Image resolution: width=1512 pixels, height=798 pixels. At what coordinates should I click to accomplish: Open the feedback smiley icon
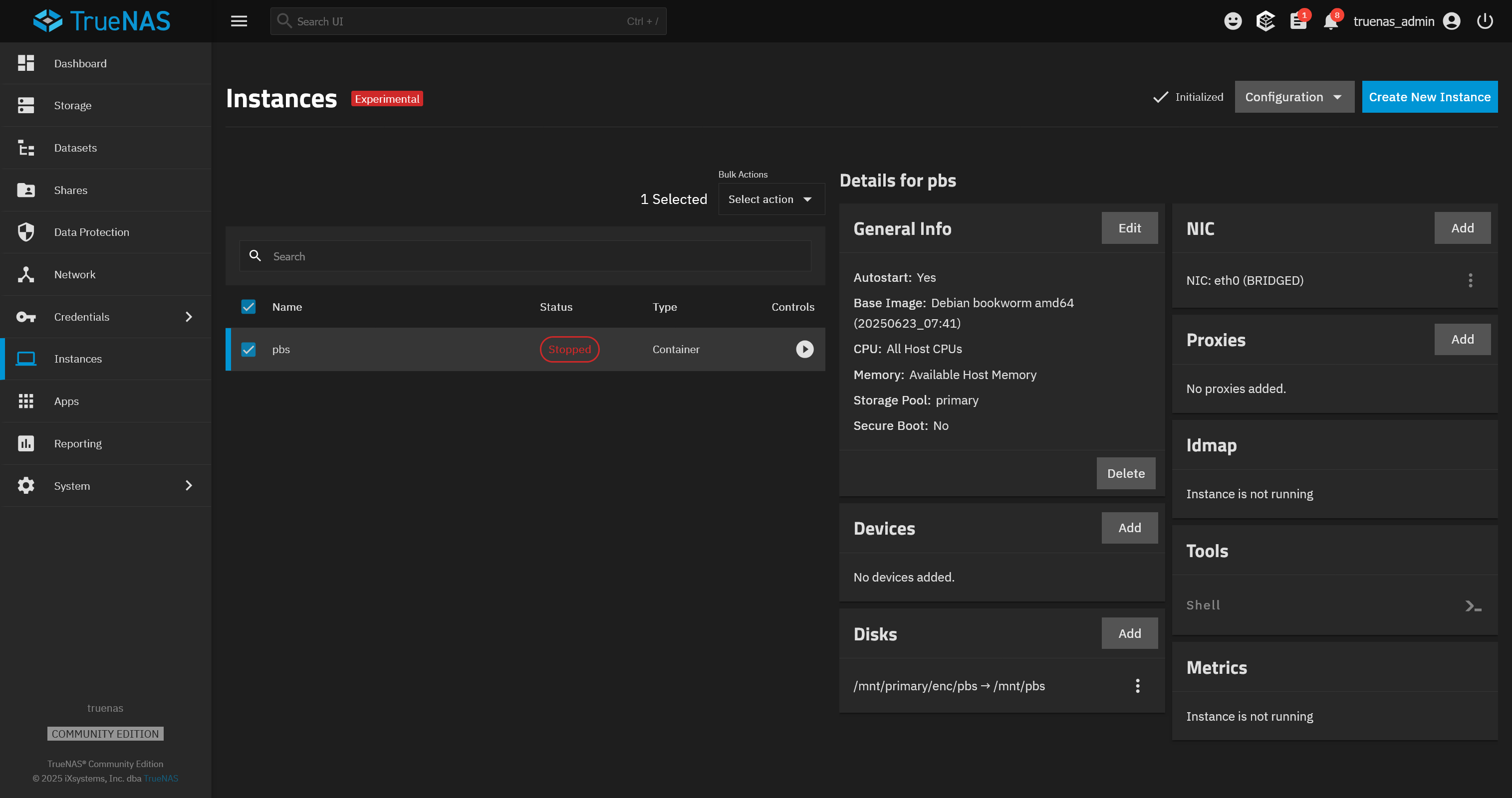[x=1233, y=21]
